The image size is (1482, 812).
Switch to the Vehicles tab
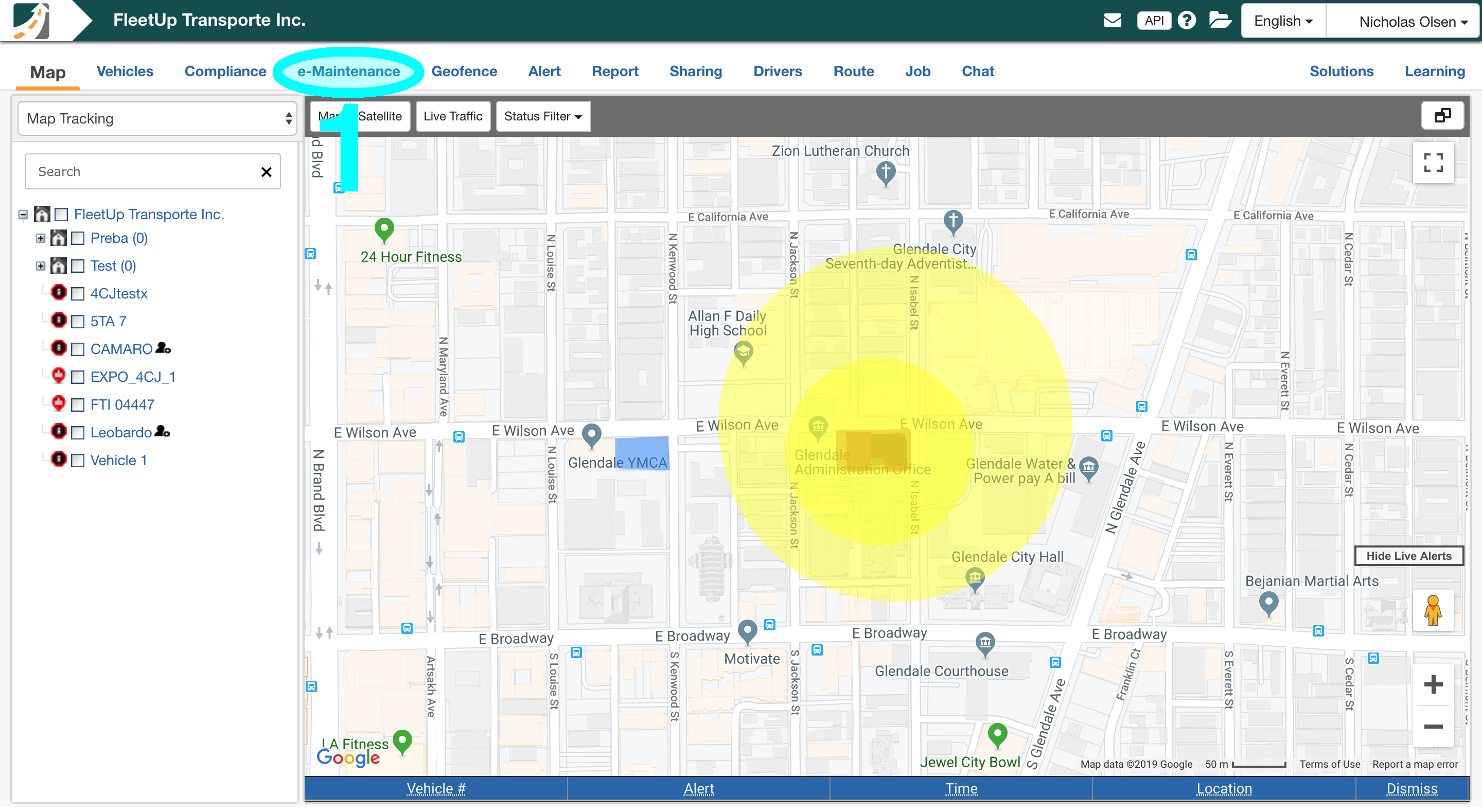coord(125,72)
